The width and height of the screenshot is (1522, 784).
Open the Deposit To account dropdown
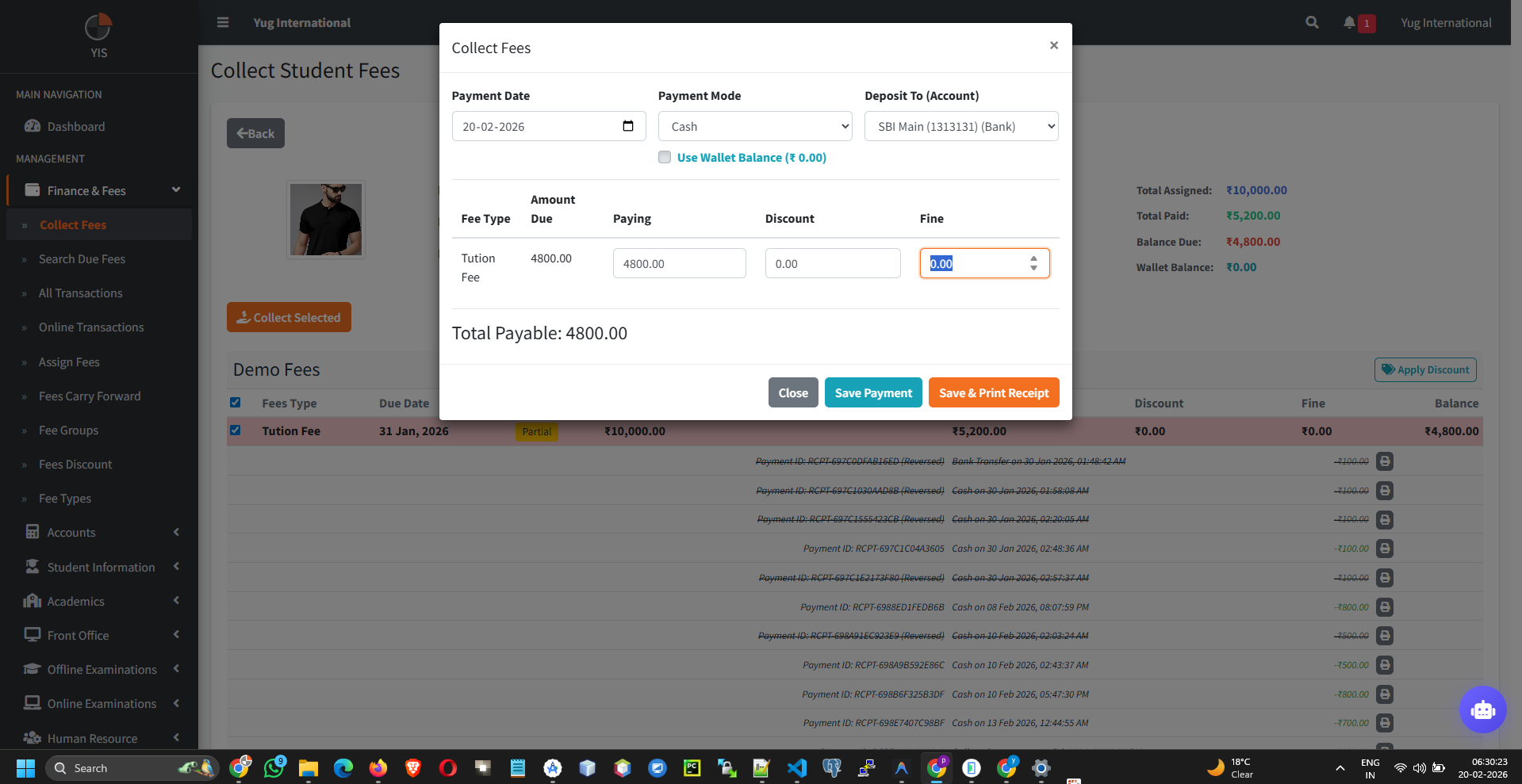[960, 126]
